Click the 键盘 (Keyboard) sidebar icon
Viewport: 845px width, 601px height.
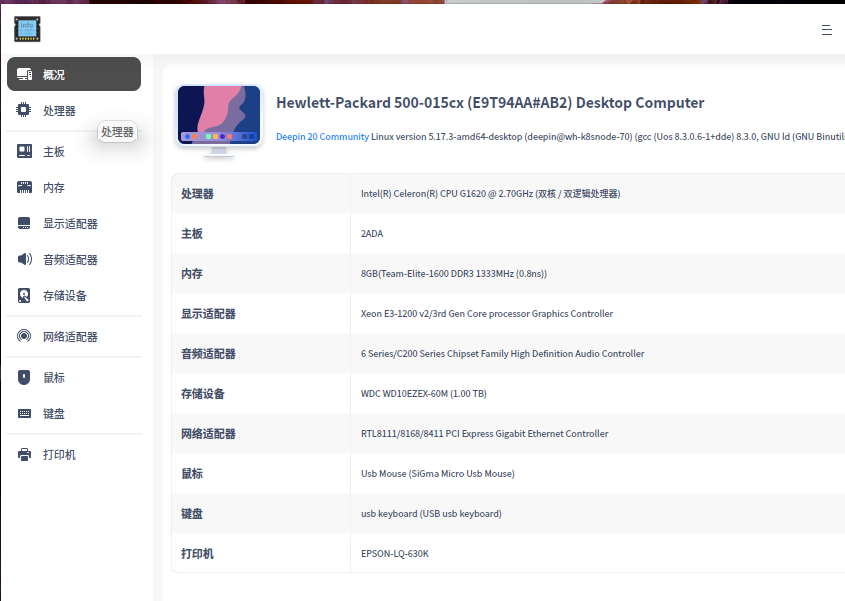coord(23,413)
